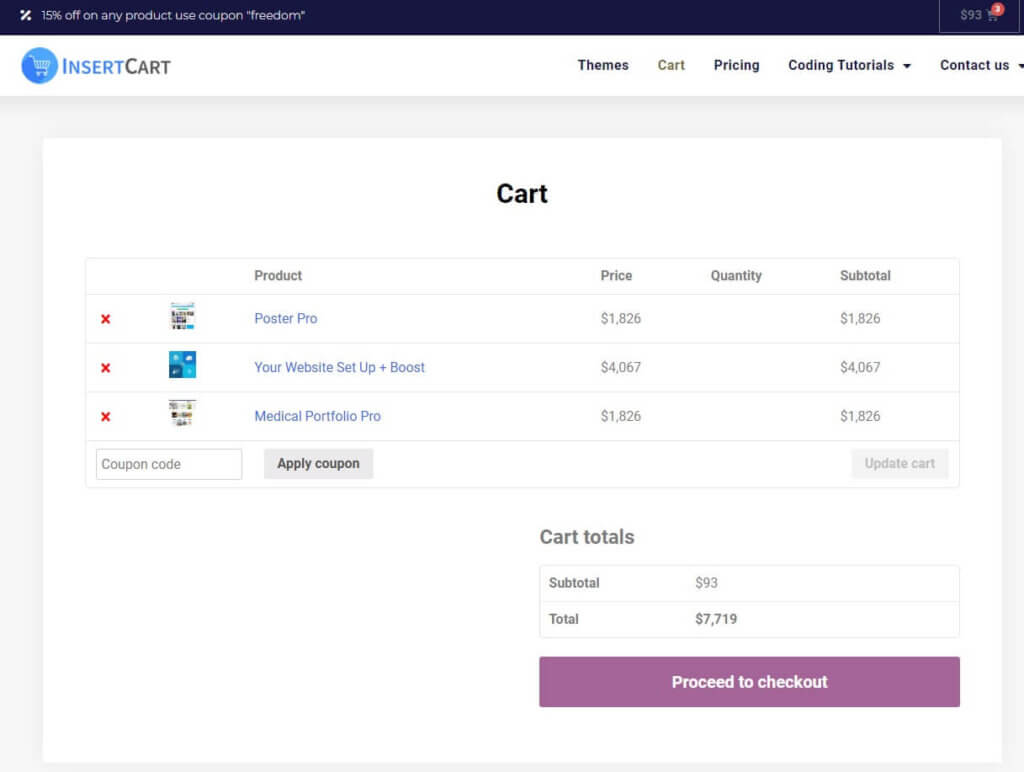Follow the Medical Portfolio Pro link
The height and width of the screenshot is (772, 1024).
317,416
